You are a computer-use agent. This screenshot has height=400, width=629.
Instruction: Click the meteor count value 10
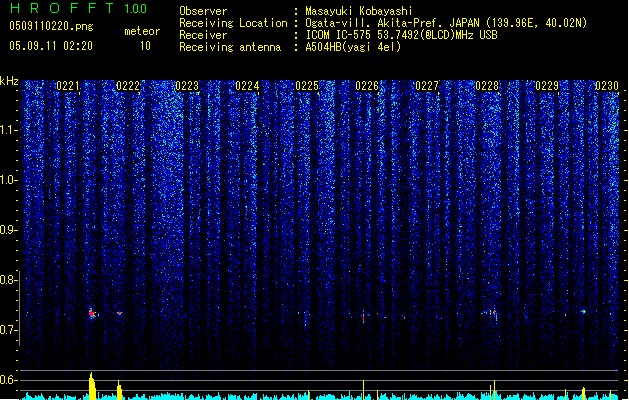(x=145, y=46)
